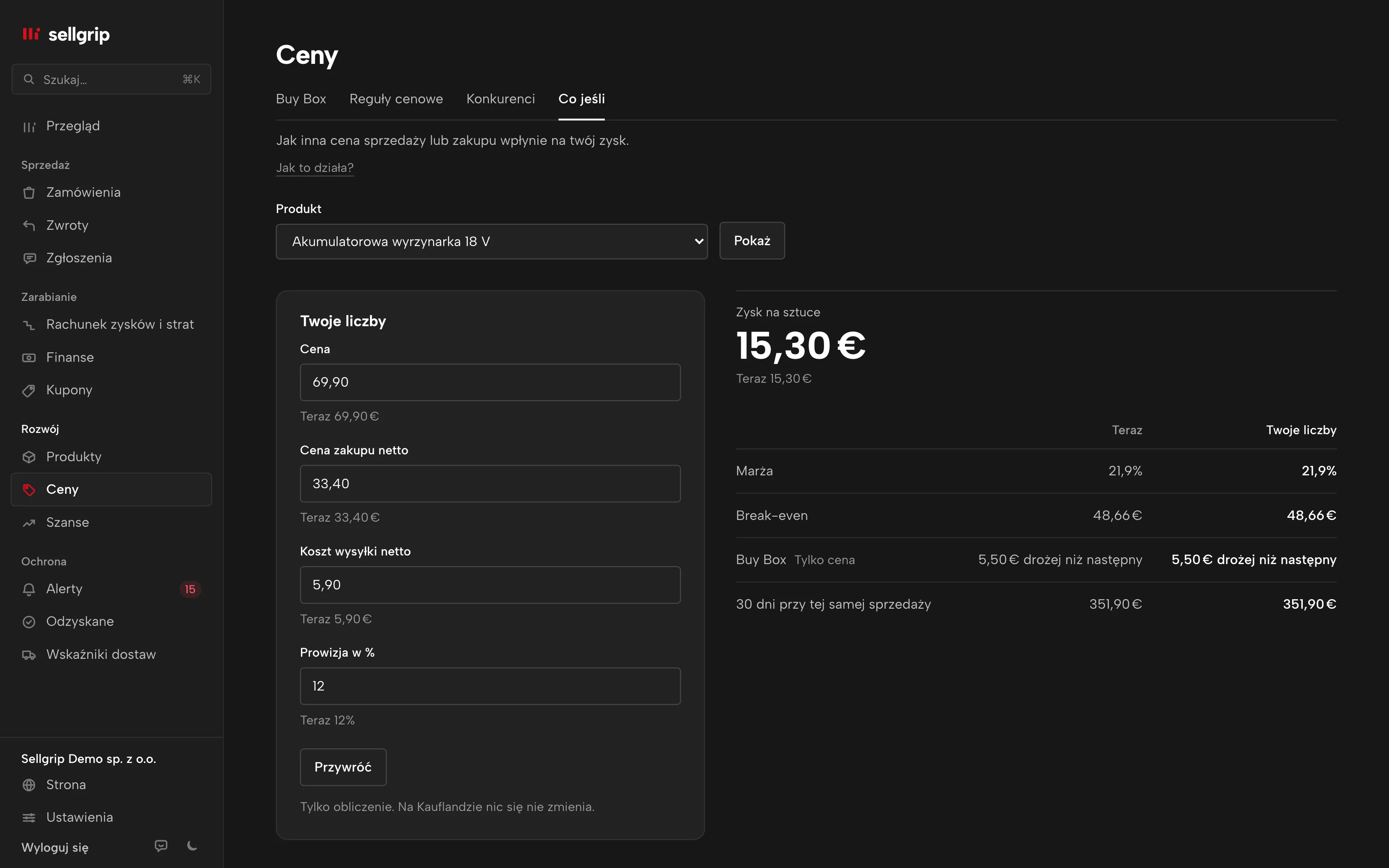
Task: Click the Alerty badge showing 15
Action: [190, 589]
